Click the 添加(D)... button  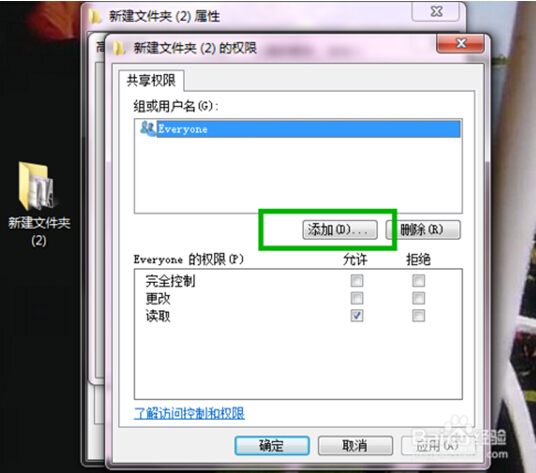coord(340,230)
